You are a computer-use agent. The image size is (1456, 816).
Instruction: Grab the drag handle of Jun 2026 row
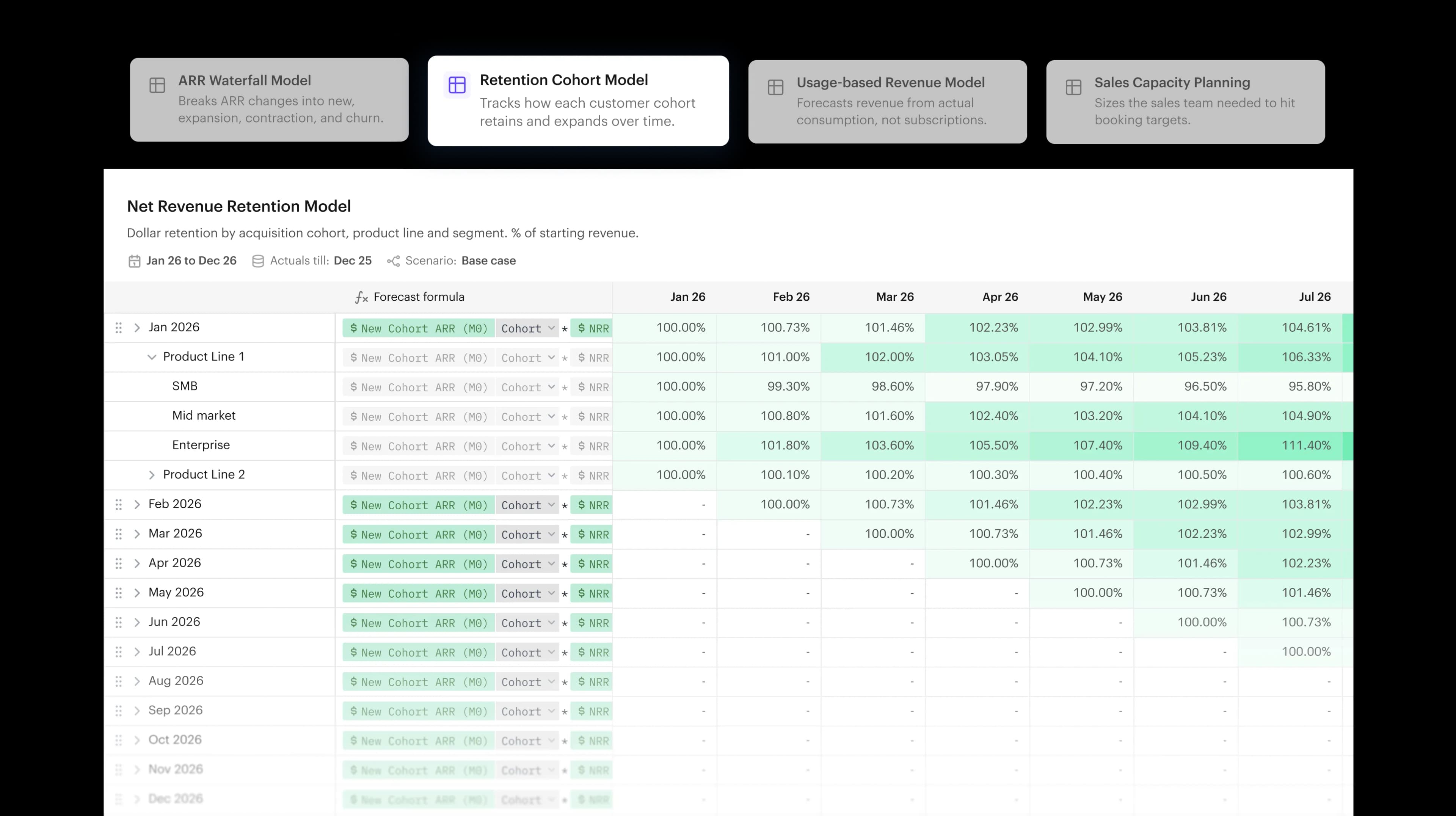point(119,622)
